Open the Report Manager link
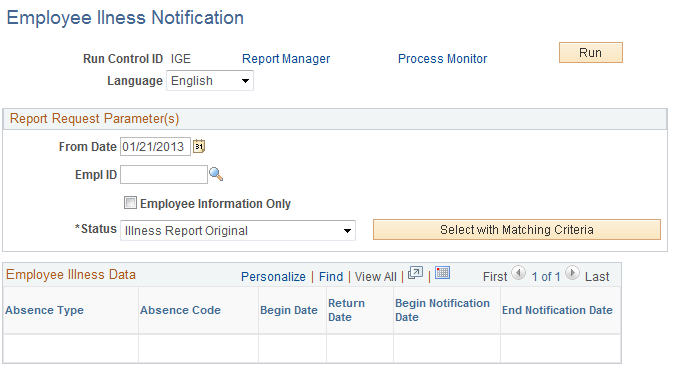Image resolution: width=678 pixels, height=372 pixels. [x=286, y=59]
